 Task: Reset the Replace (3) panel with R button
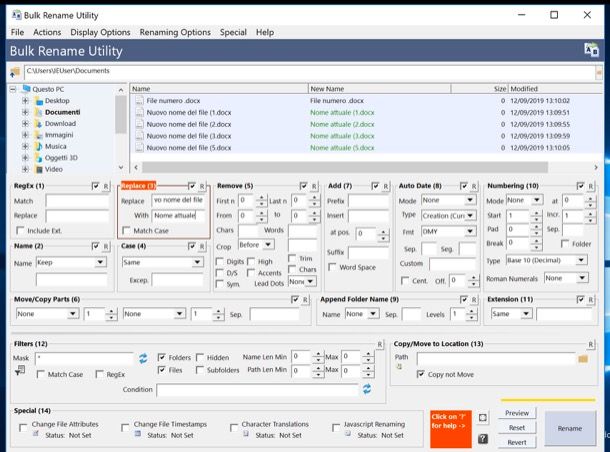203,186
